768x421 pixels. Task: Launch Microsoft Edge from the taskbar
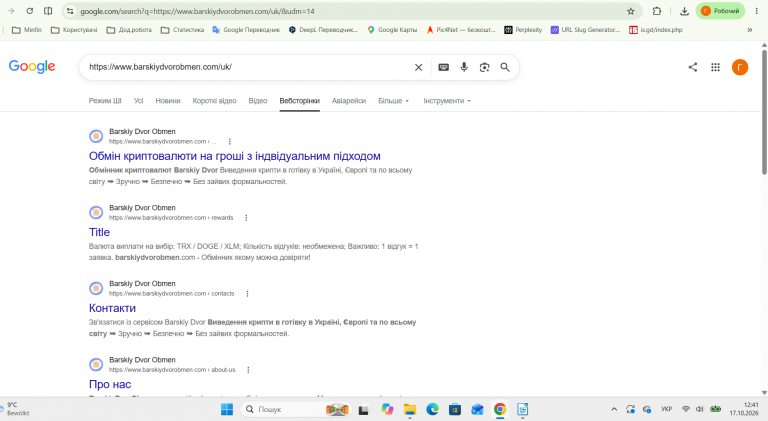click(432, 409)
